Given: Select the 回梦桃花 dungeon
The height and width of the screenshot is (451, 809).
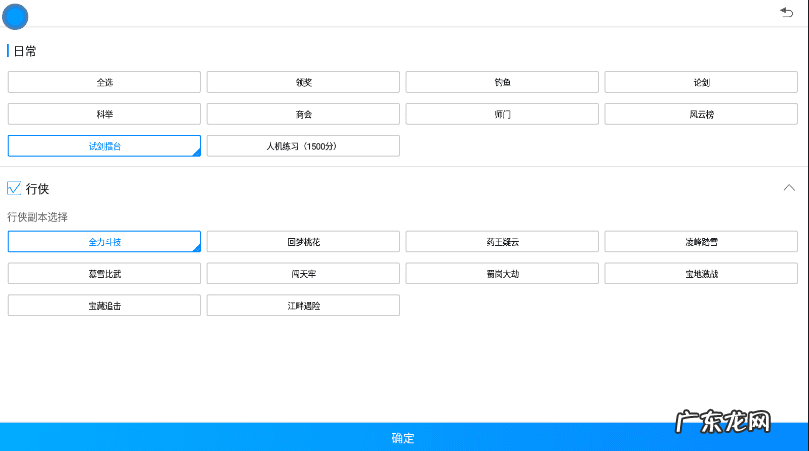Looking at the screenshot, I should click(x=303, y=242).
